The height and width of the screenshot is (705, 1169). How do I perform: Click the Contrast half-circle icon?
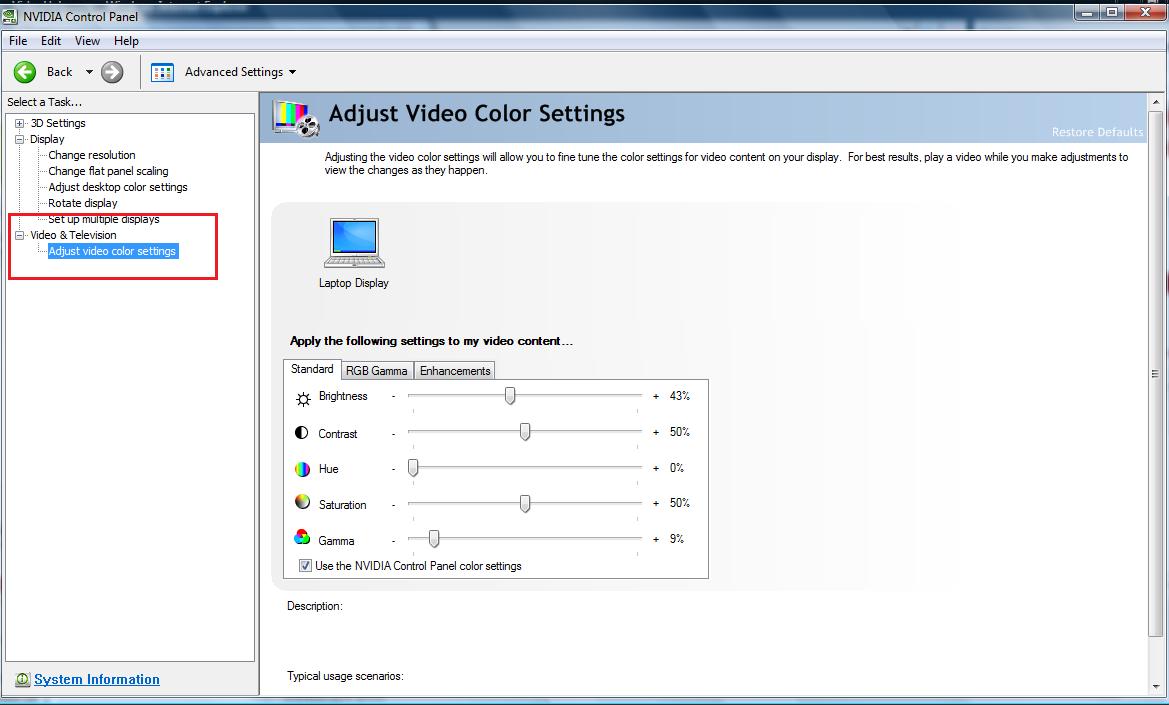tap(301, 432)
